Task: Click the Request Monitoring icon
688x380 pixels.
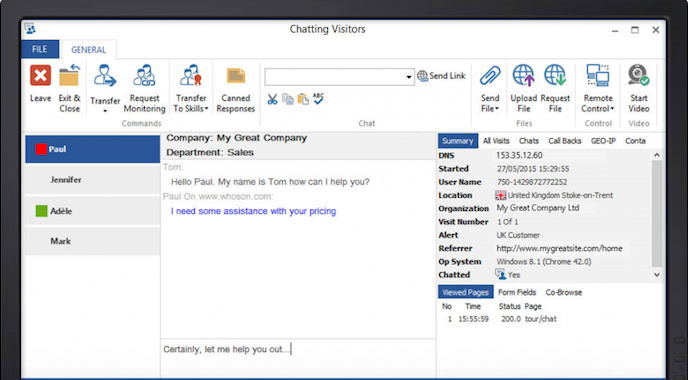Action: (144, 75)
